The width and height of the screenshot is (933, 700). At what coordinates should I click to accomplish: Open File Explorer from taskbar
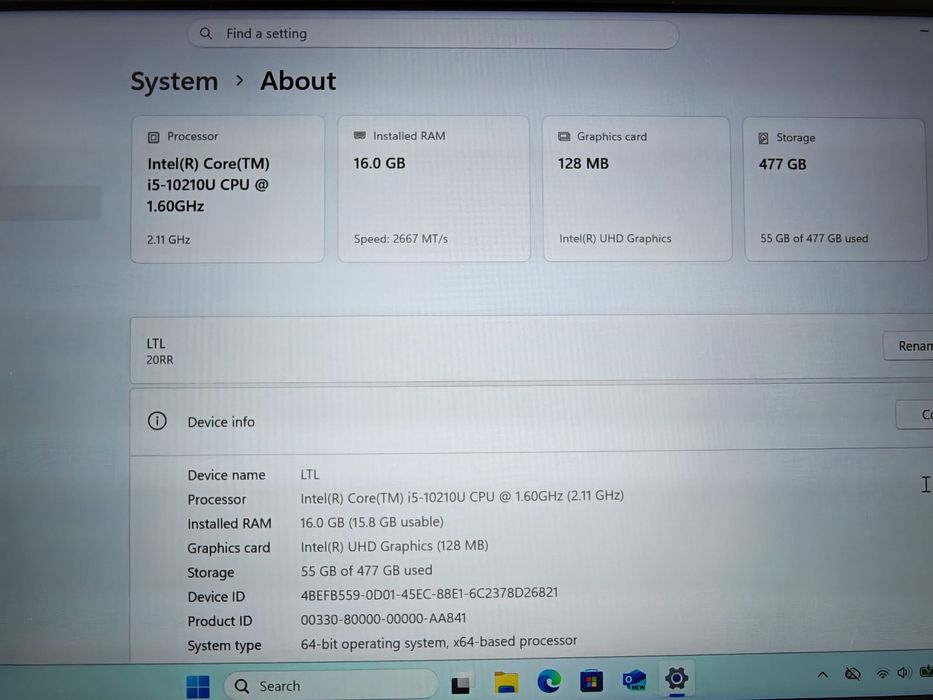[506, 682]
